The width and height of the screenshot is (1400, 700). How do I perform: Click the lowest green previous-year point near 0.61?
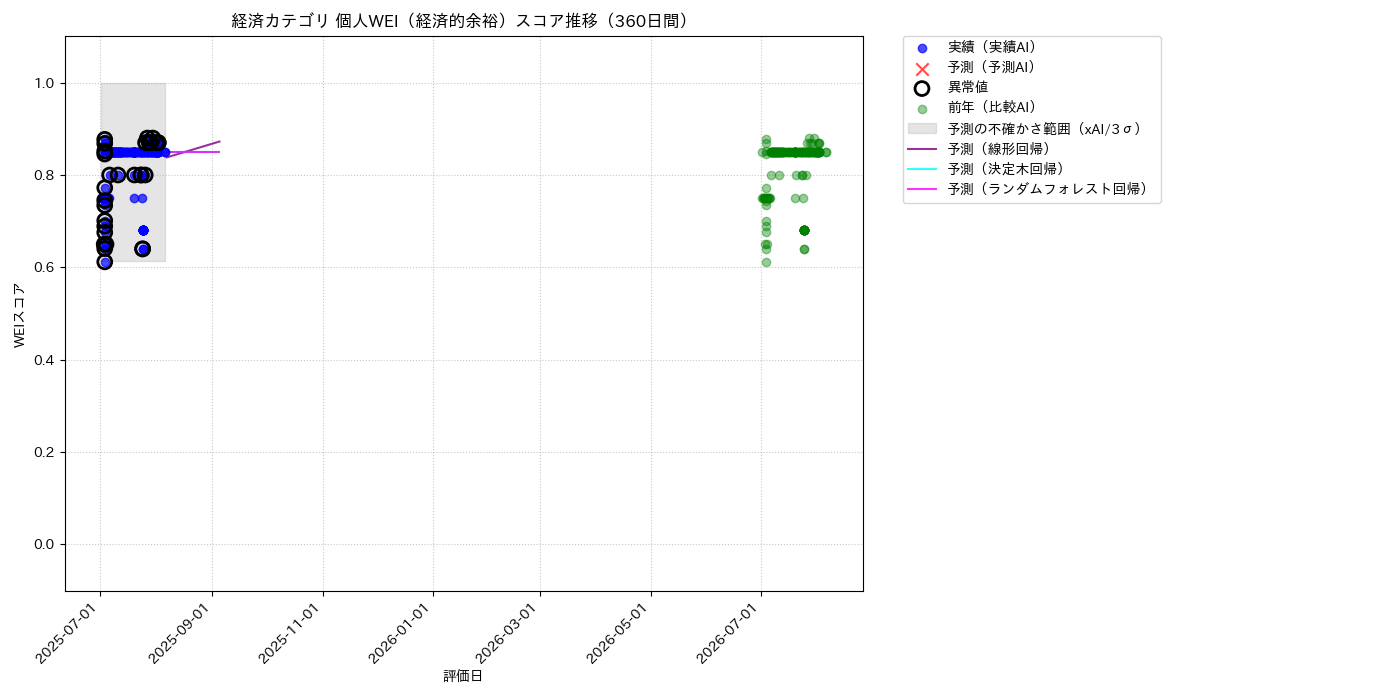[766, 262]
